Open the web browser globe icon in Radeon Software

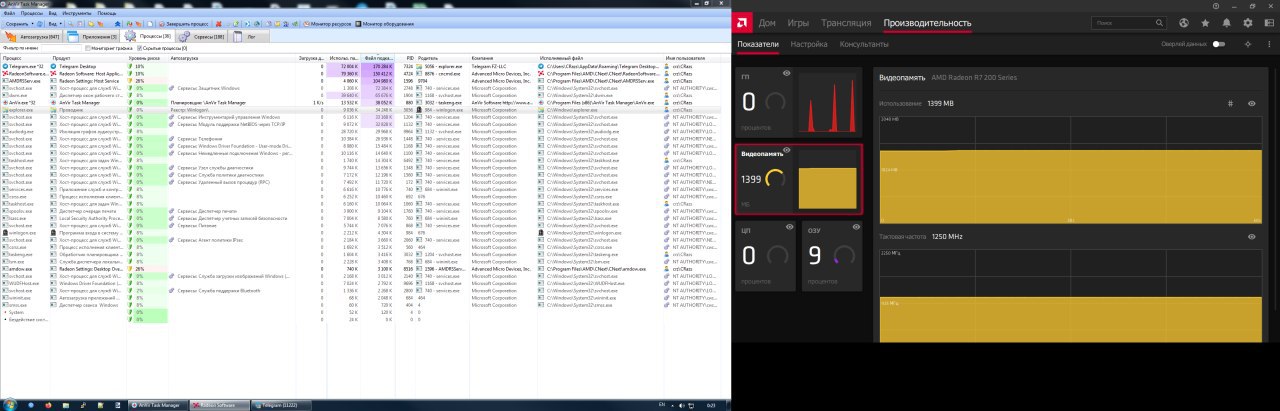1184,22
